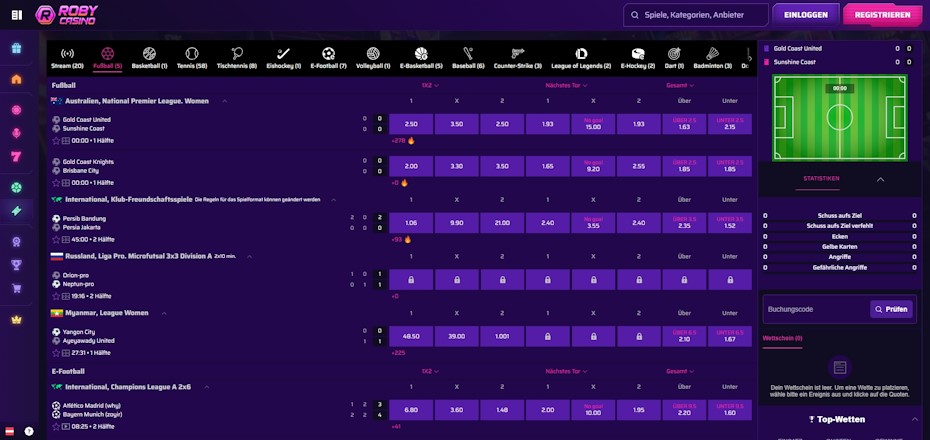930x440 pixels.
Task: Focus the Buchungscode input field
Action: [x=816, y=309]
